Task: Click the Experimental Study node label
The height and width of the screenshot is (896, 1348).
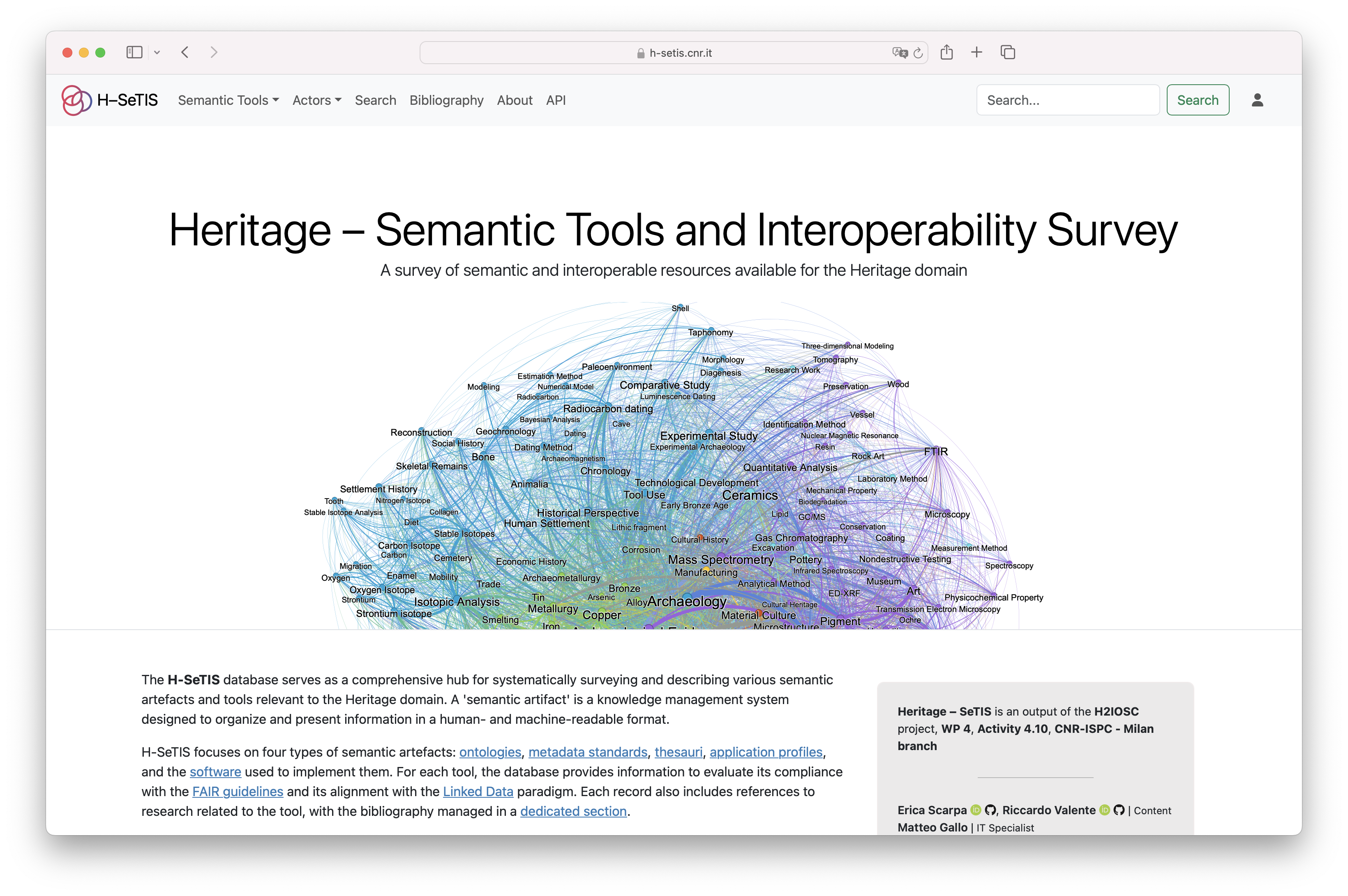Action: [x=709, y=436]
